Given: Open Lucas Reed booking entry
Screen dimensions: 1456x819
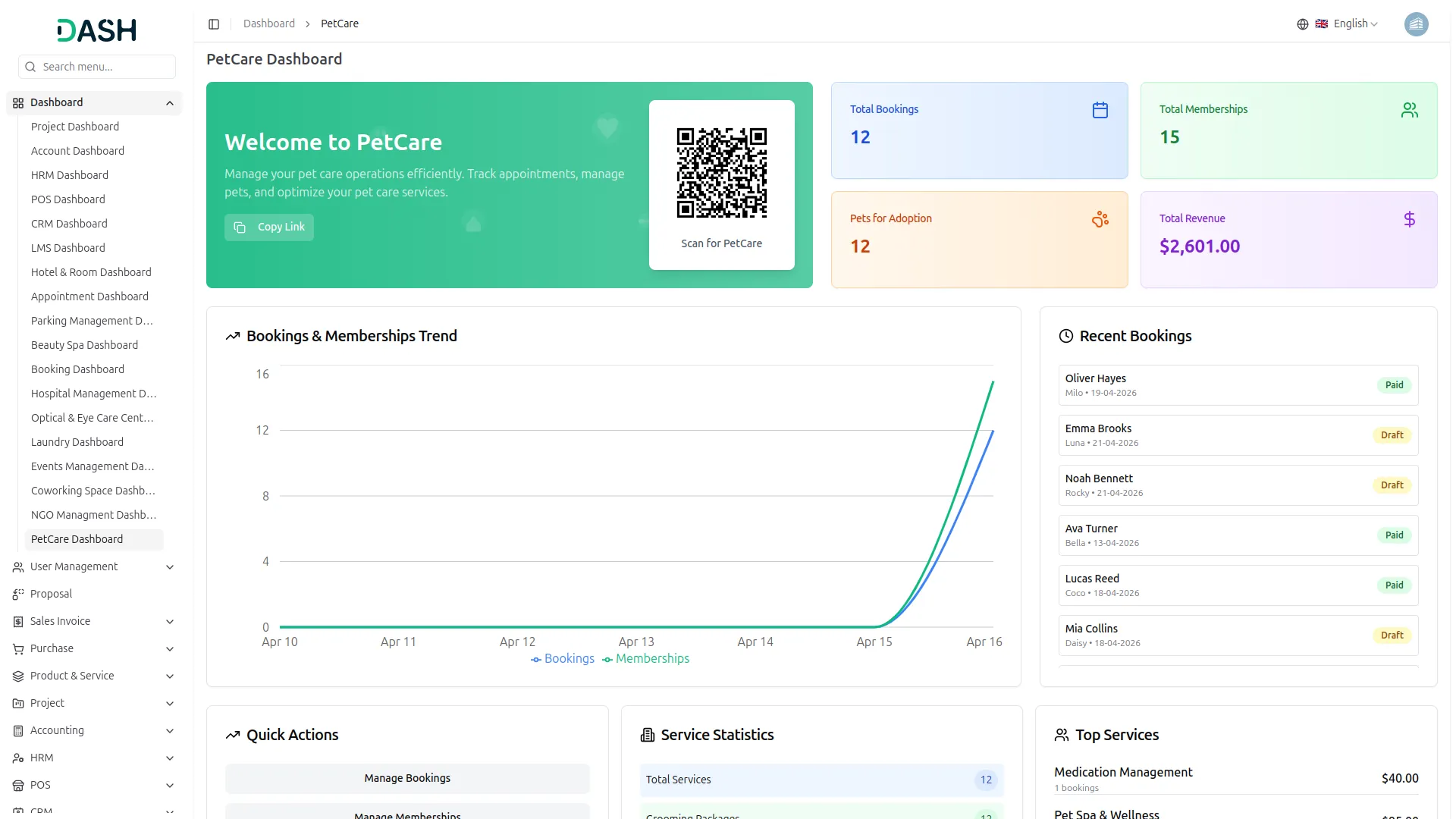Looking at the screenshot, I should [x=1238, y=585].
